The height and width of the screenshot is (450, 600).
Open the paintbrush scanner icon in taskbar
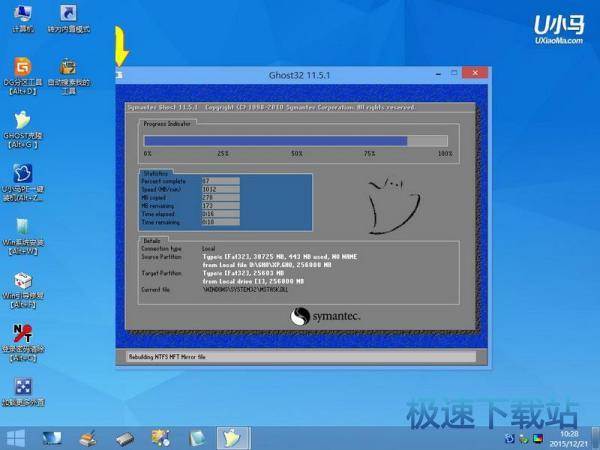pos(88,439)
